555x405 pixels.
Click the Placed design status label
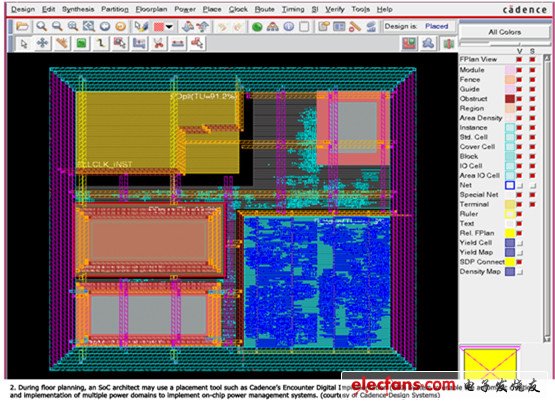[436, 26]
